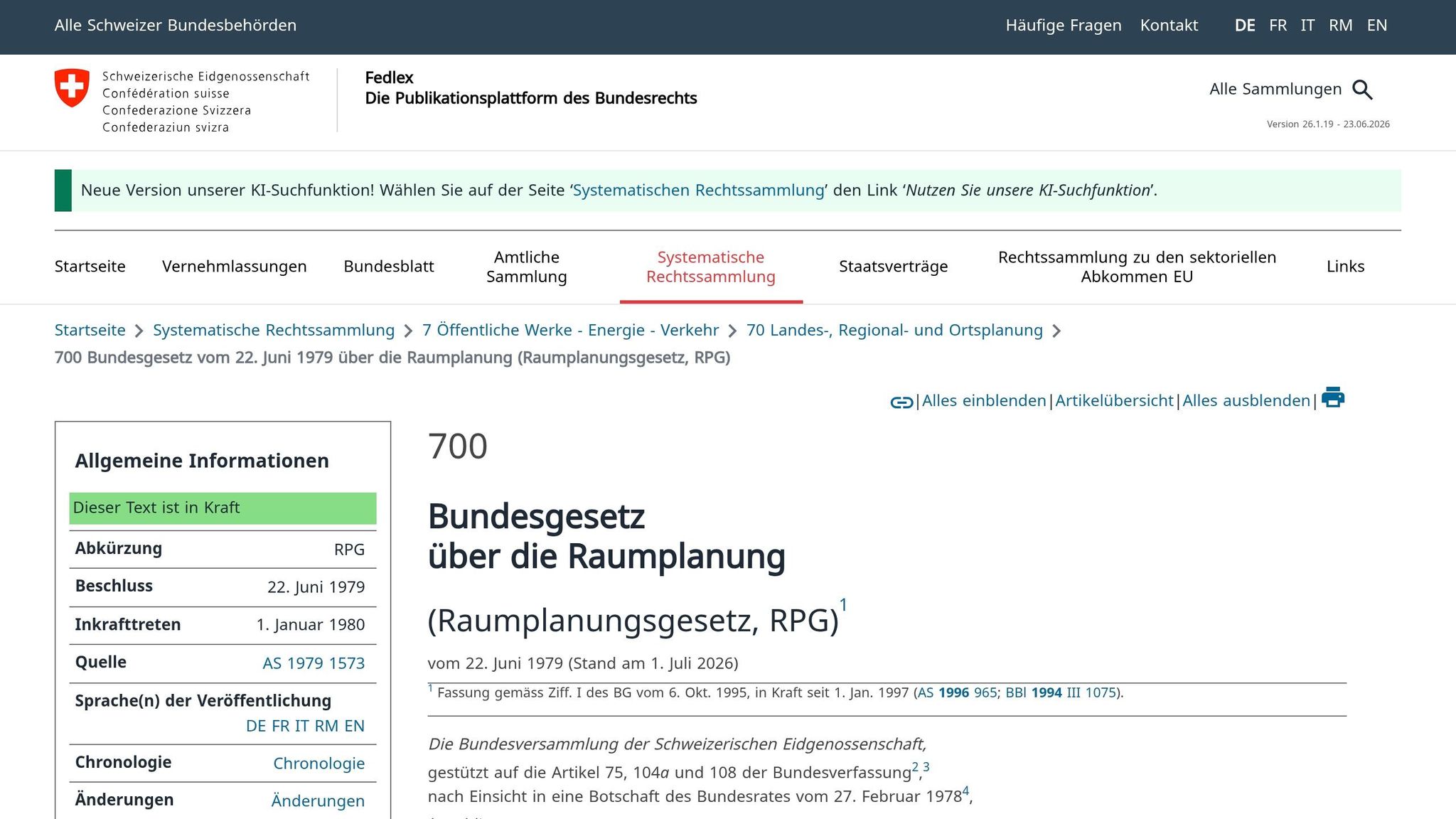1456x819 pixels.
Task: Switch language to RM in header
Action: pyautogui.click(x=1340, y=26)
